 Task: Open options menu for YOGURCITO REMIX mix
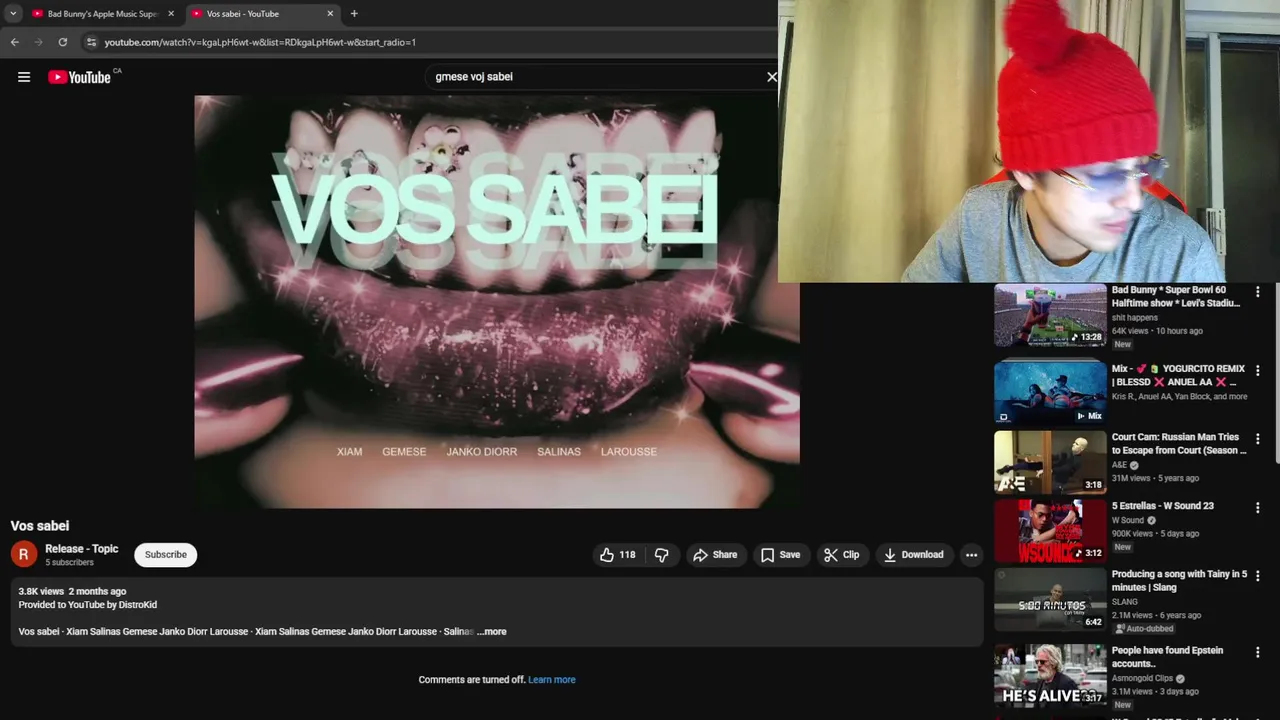click(x=1258, y=370)
